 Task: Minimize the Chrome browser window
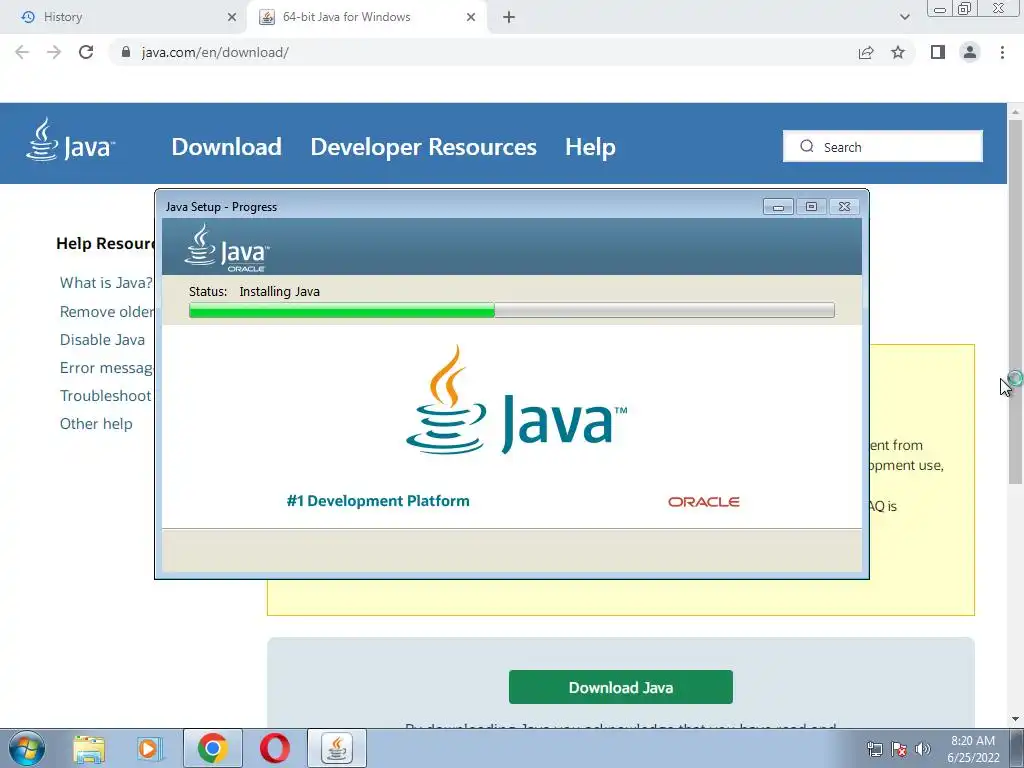[x=940, y=9]
